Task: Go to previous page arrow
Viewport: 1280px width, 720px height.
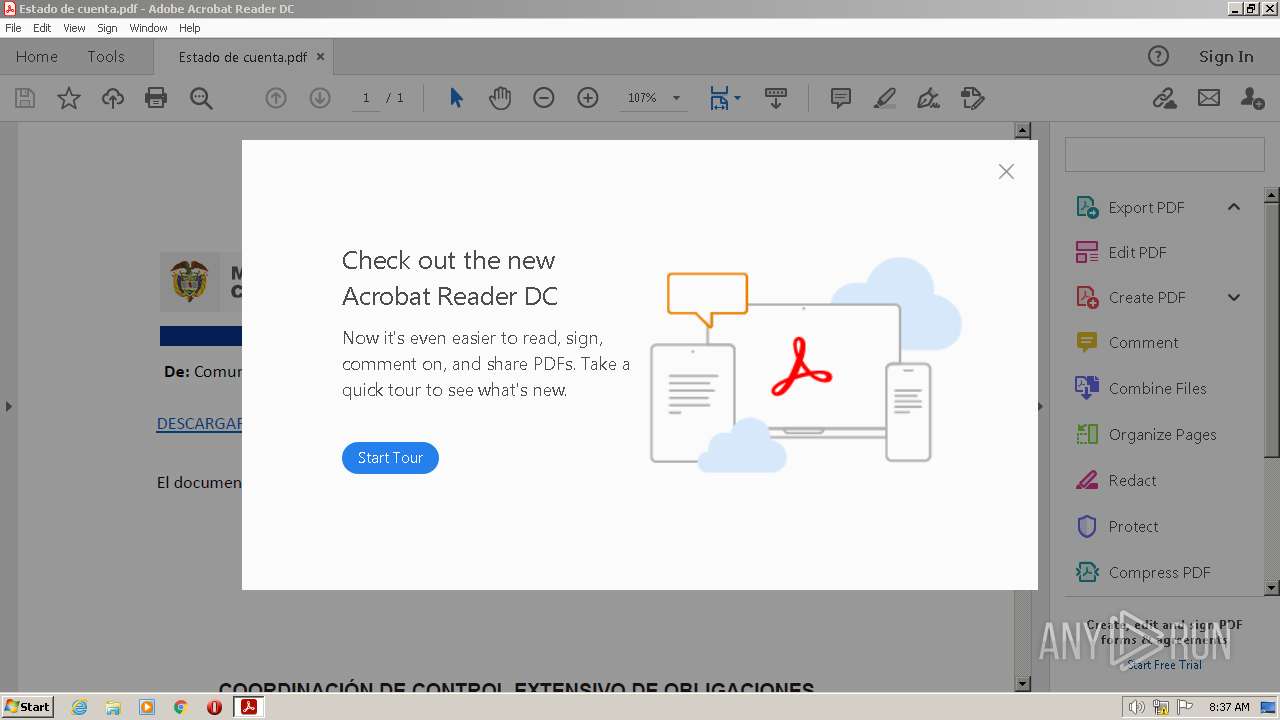Action: coord(276,98)
